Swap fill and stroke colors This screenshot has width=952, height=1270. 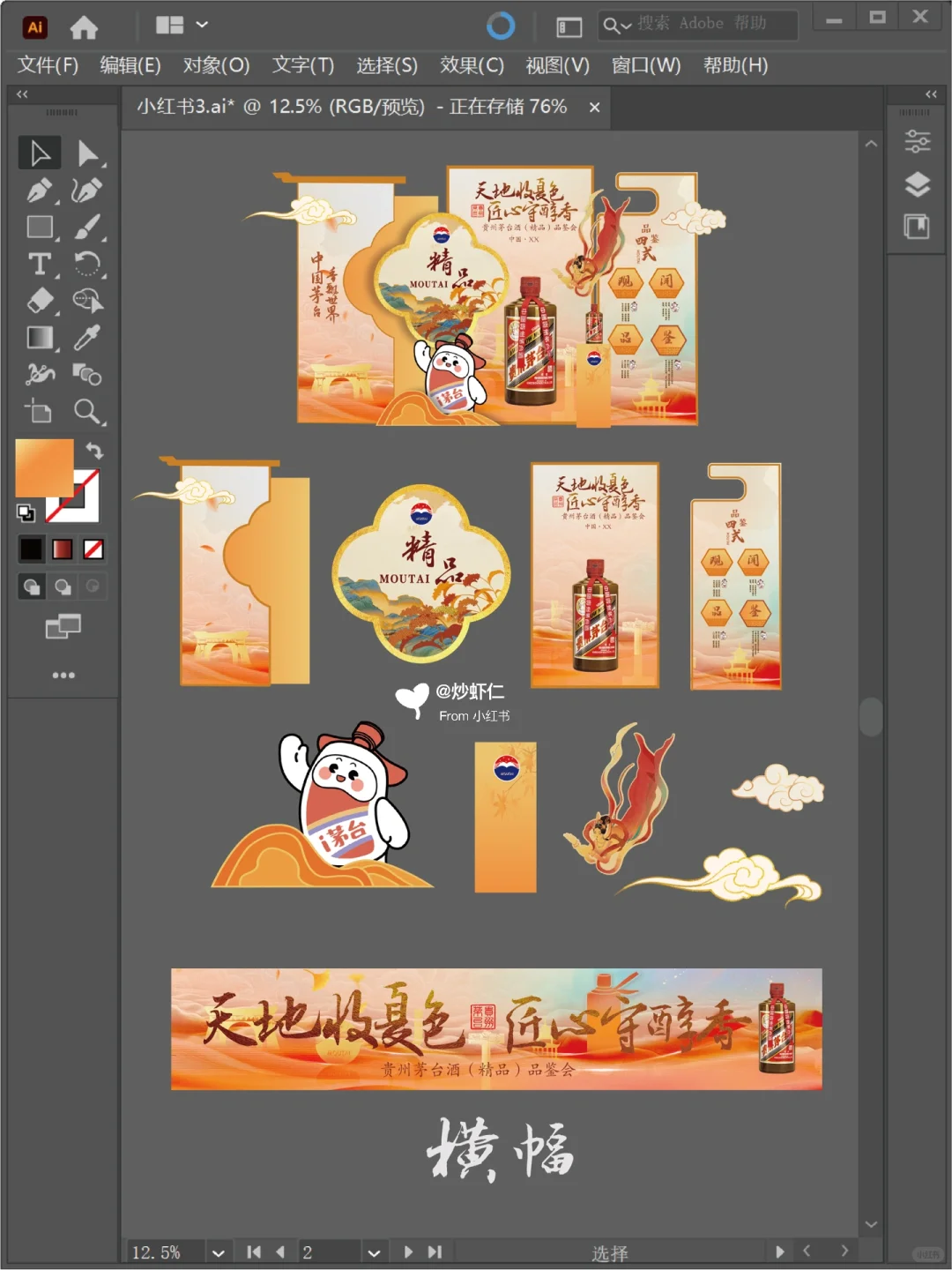(x=94, y=451)
